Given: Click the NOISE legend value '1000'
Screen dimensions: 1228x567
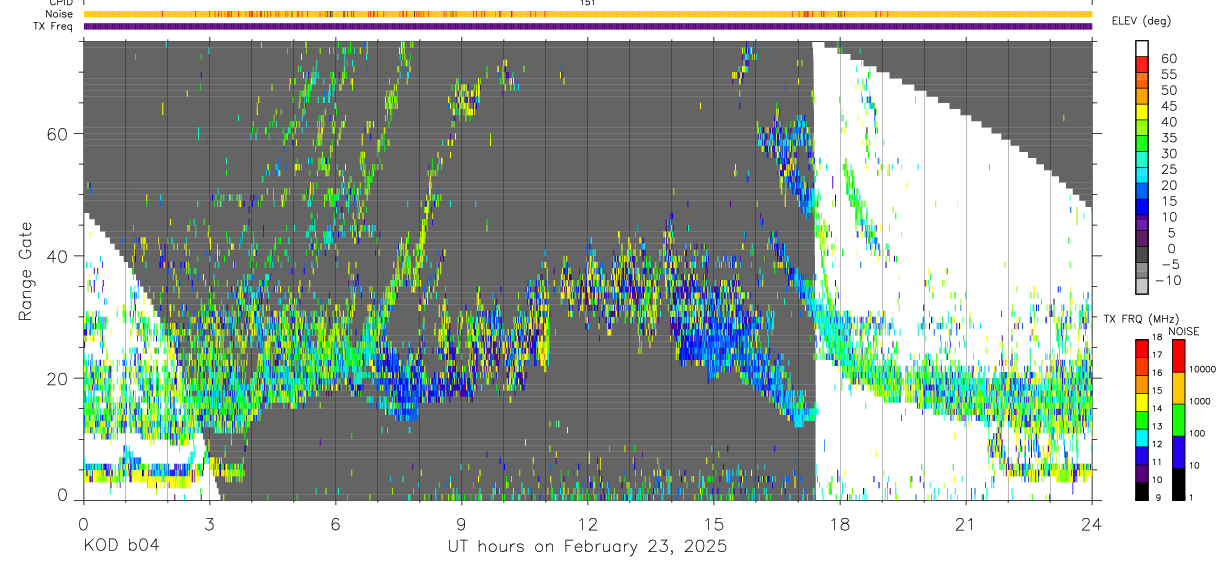Looking at the screenshot, I should point(1199,401).
